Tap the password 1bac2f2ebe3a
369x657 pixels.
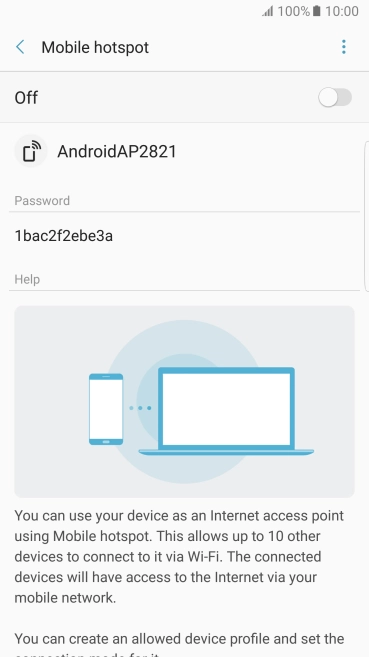[x=64, y=236]
